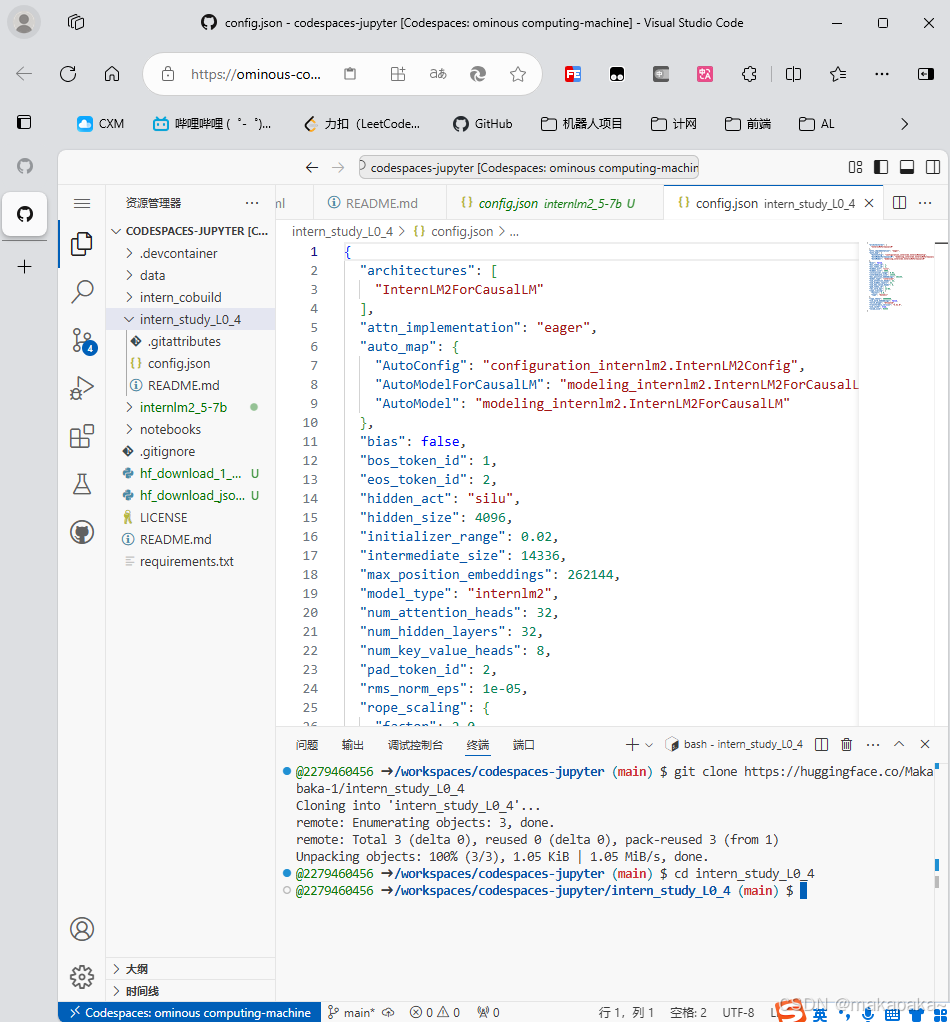
Task: Collapse the intern_study_L0_4 folder
Action: (190, 319)
